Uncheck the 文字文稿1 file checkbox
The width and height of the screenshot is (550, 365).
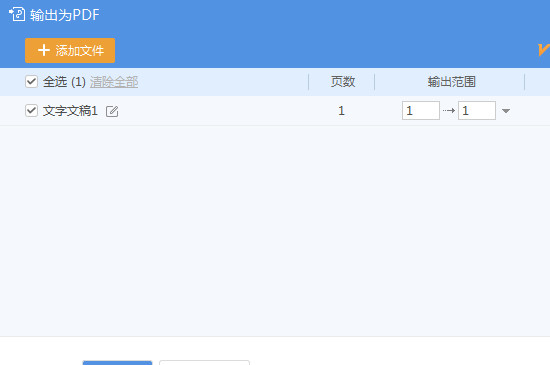click(31, 110)
